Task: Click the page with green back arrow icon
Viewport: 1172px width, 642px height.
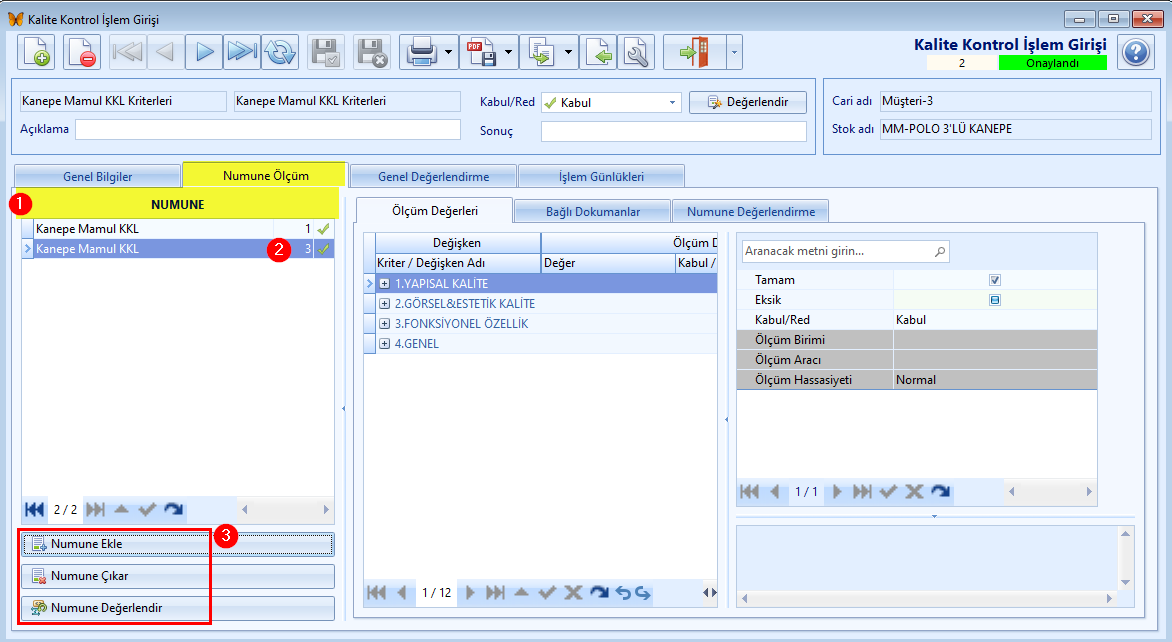Action: (598, 52)
